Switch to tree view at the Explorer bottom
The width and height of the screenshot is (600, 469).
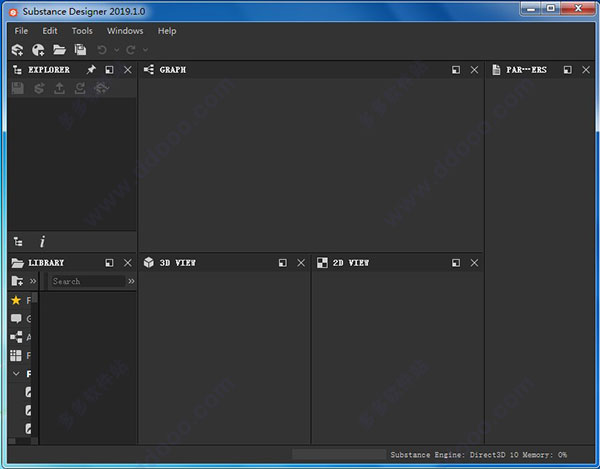pyautogui.click(x=18, y=242)
